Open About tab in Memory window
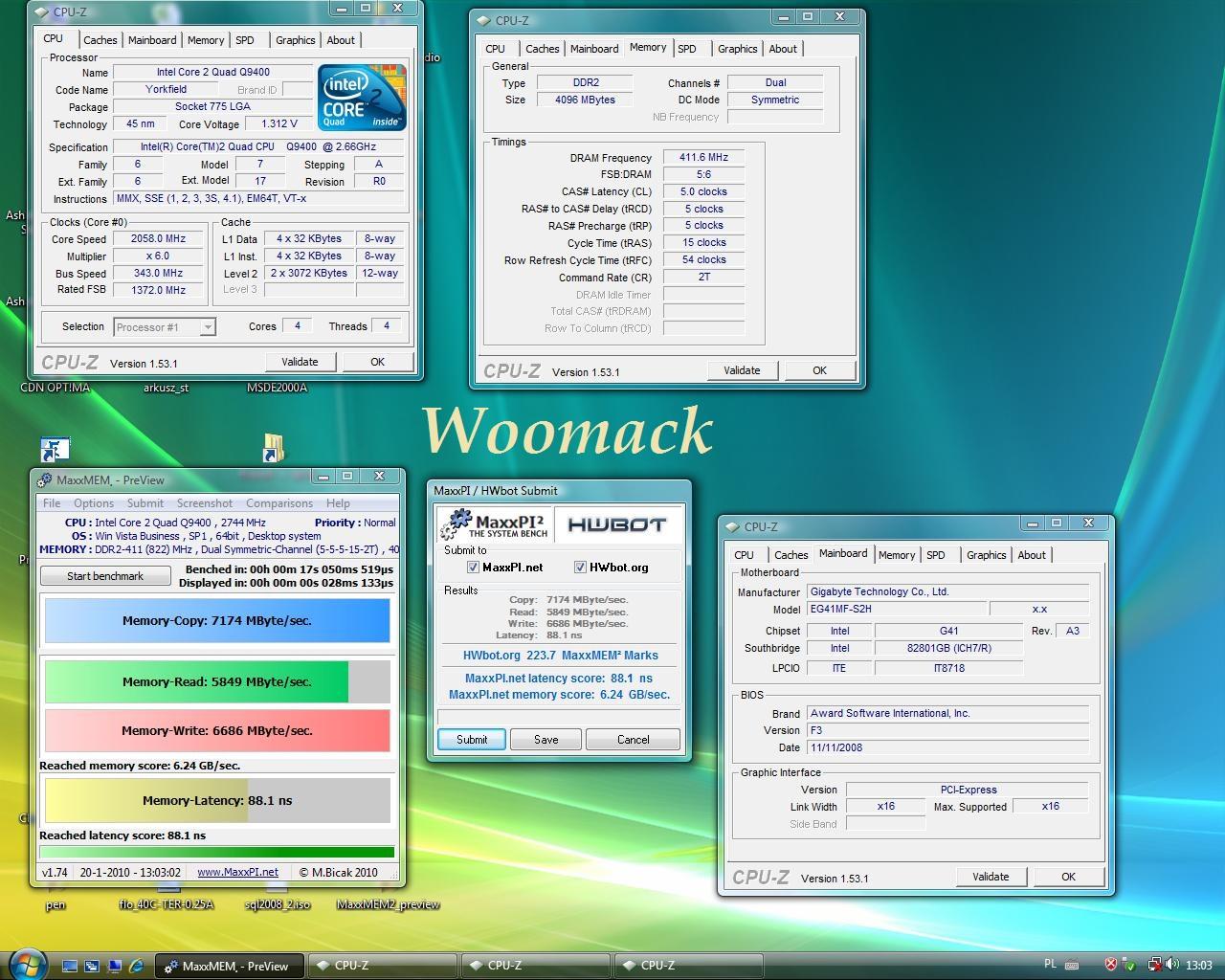 click(783, 49)
